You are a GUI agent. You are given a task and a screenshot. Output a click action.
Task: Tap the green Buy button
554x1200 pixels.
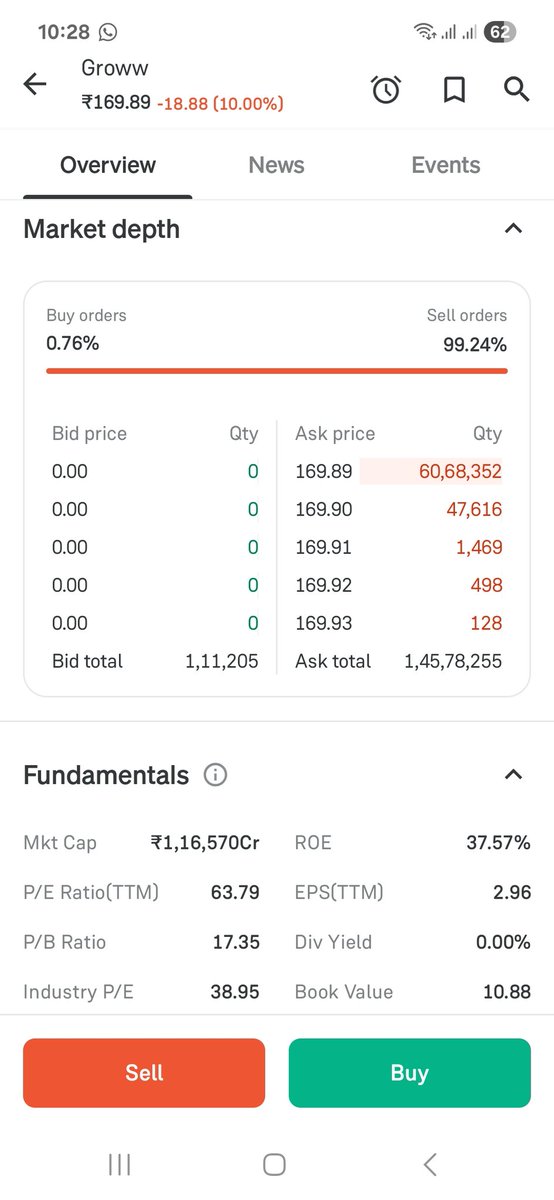coord(410,1073)
